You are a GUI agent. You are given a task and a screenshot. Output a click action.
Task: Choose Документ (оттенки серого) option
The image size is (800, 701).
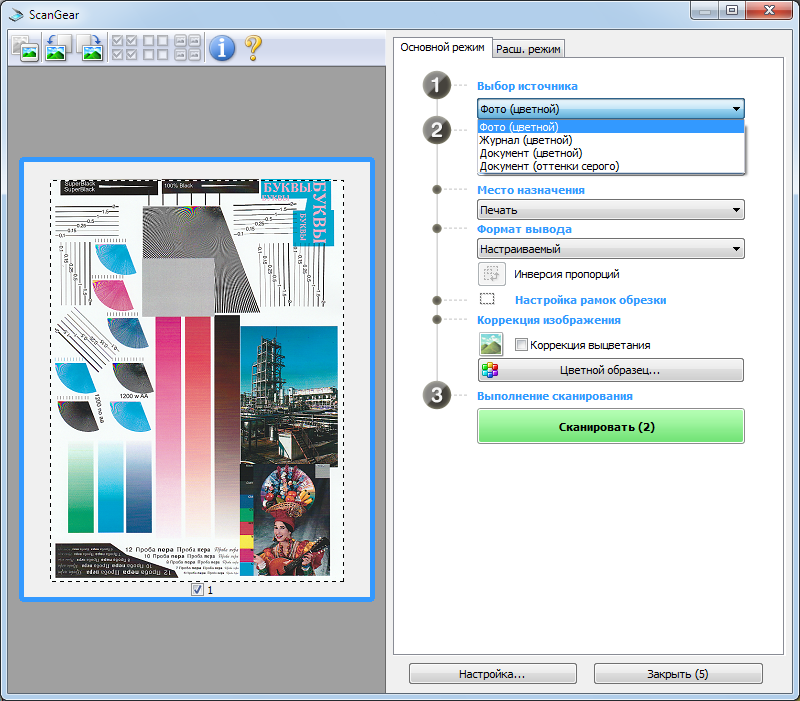[611, 166]
